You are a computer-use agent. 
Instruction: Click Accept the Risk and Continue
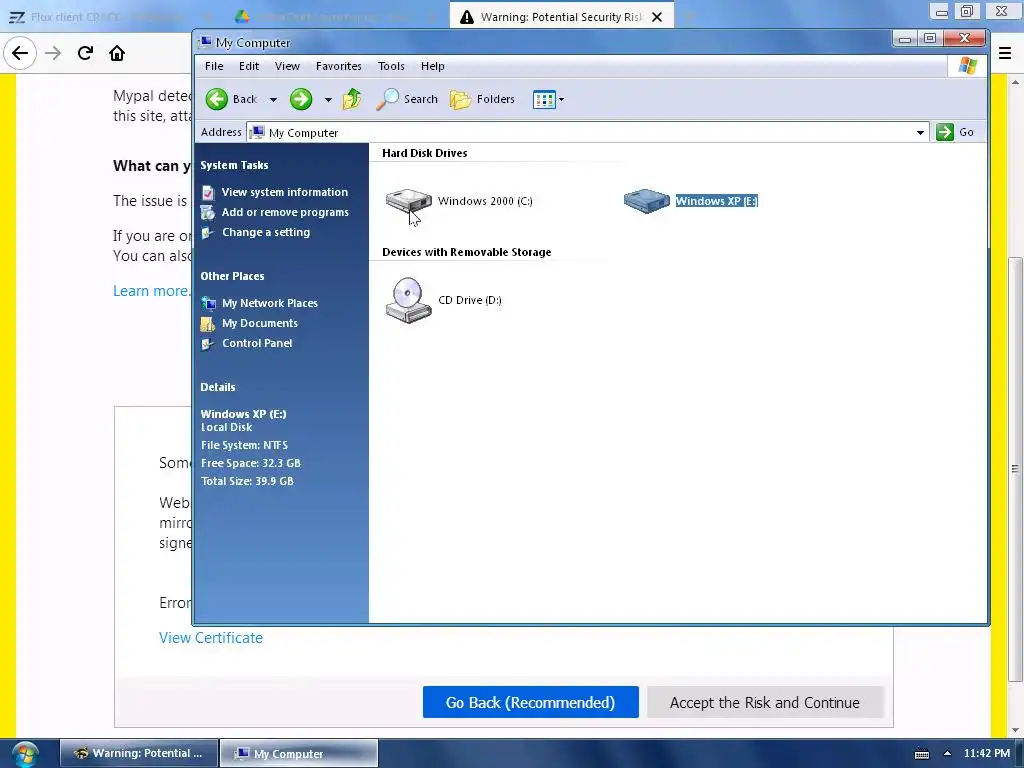pyautogui.click(x=765, y=703)
